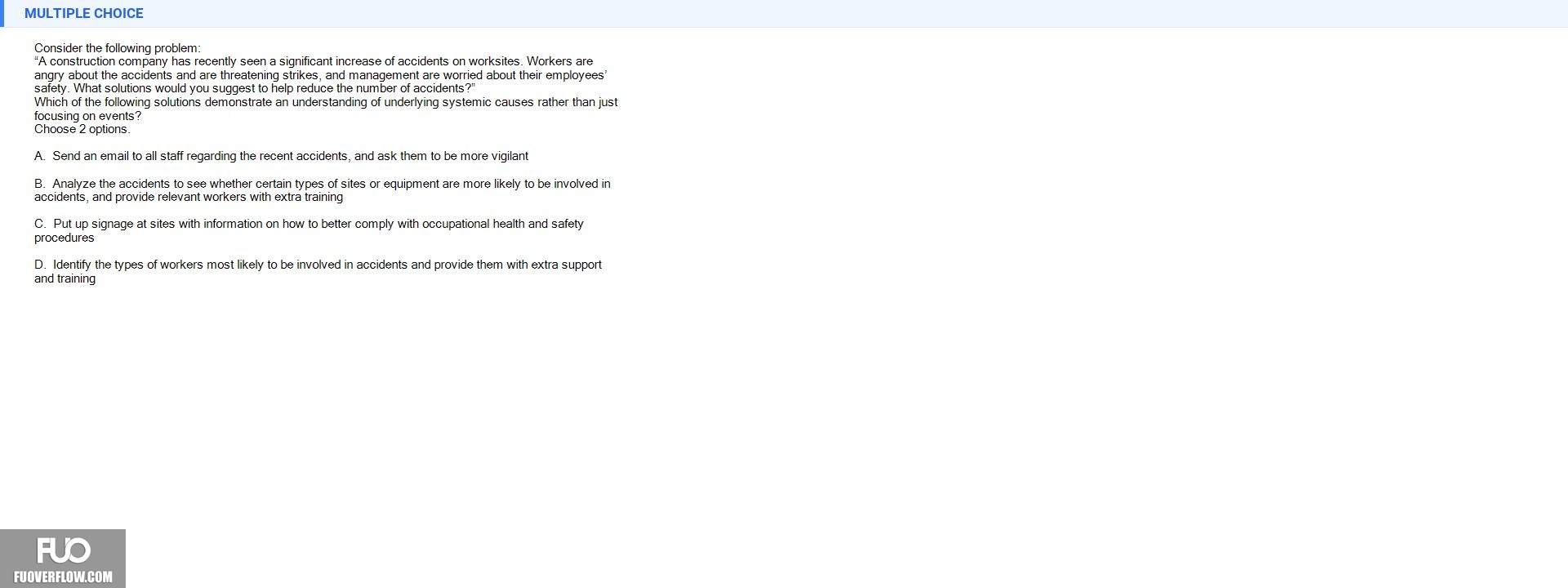Choose option C about putting up signage
The image size is (1568, 588).
309,230
